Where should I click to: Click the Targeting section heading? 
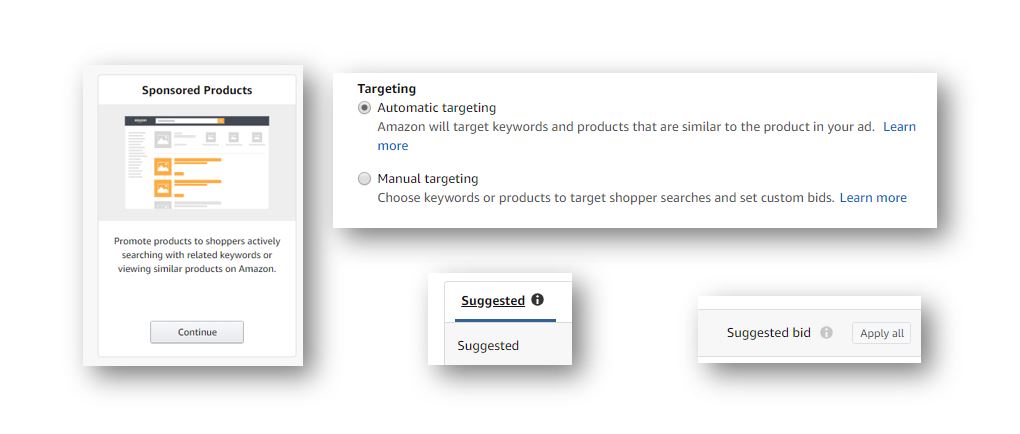[x=386, y=89]
